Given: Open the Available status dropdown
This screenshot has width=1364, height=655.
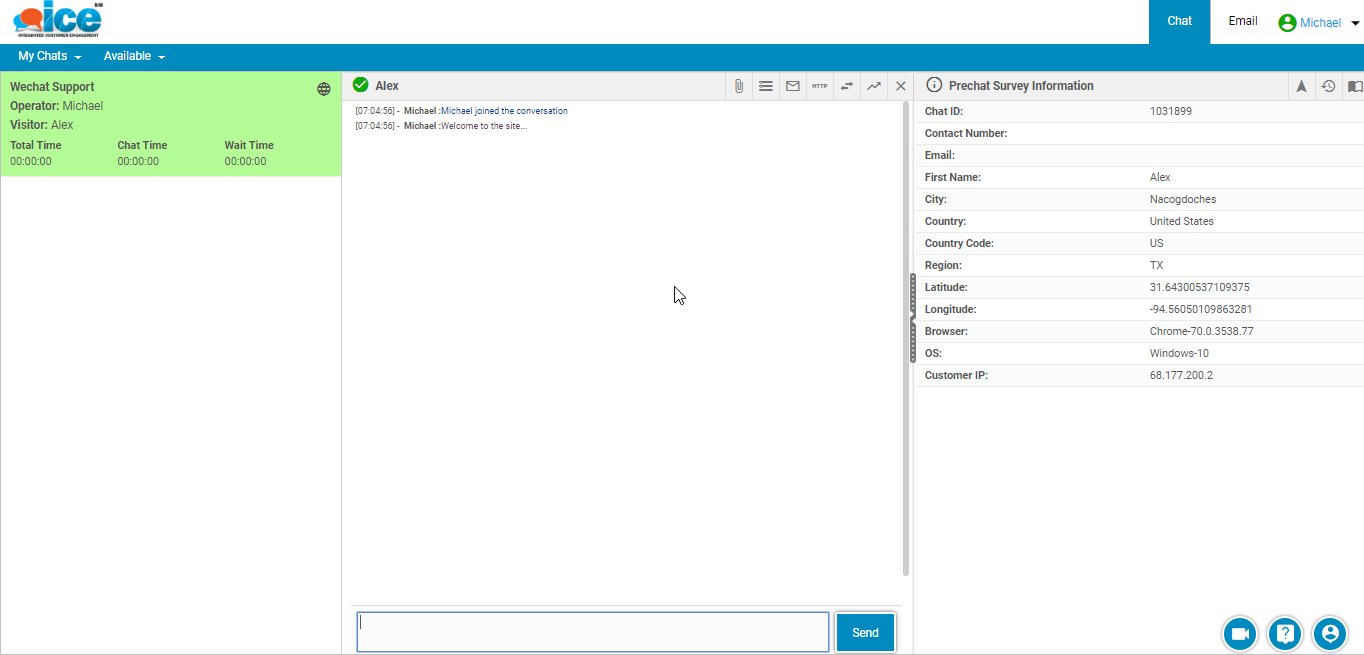Looking at the screenshot, I should pyautogui.click(x=134, y=57).
